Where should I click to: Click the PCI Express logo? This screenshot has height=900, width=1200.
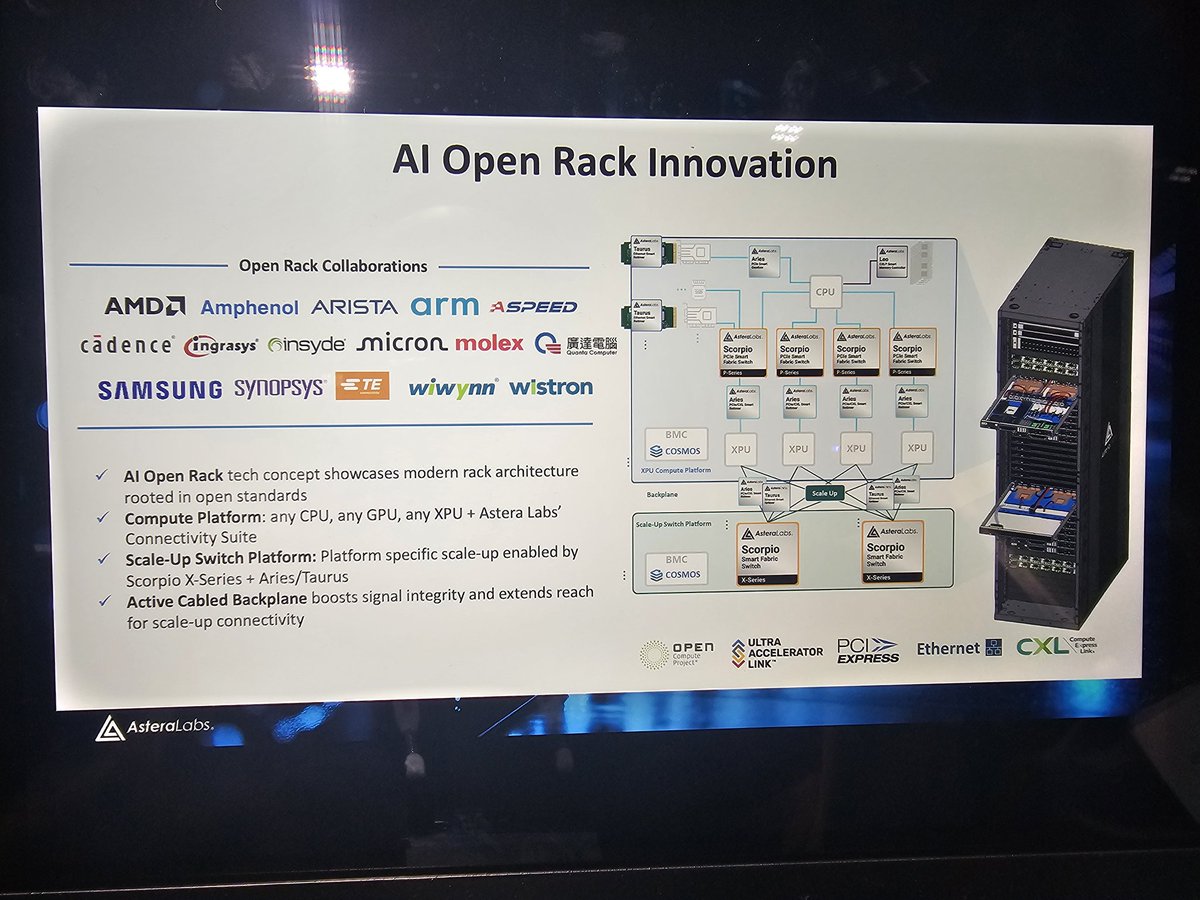click(x=866, y=651)
